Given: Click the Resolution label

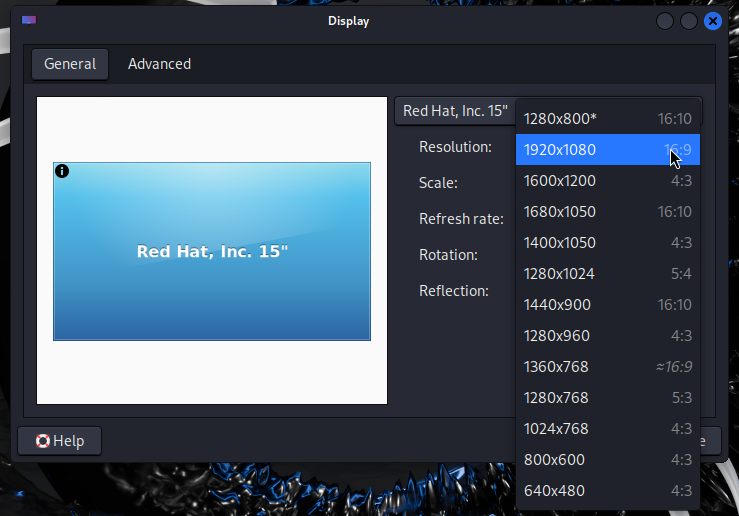Looking at the screenshot, I should (x=455, y=147).
